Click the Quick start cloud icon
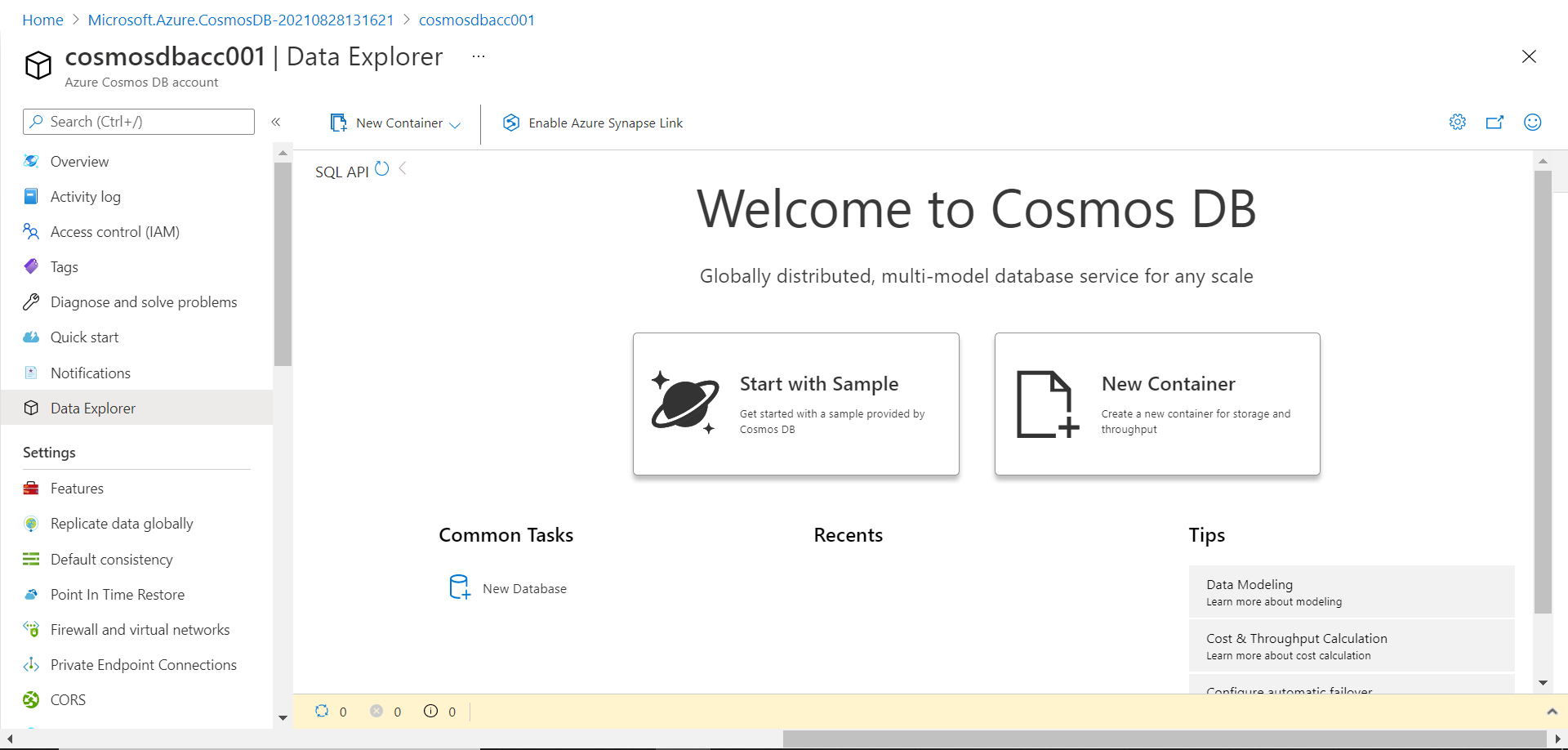Screen dimensions: 1568x750 pyautogui.click(x=31, y=337)
